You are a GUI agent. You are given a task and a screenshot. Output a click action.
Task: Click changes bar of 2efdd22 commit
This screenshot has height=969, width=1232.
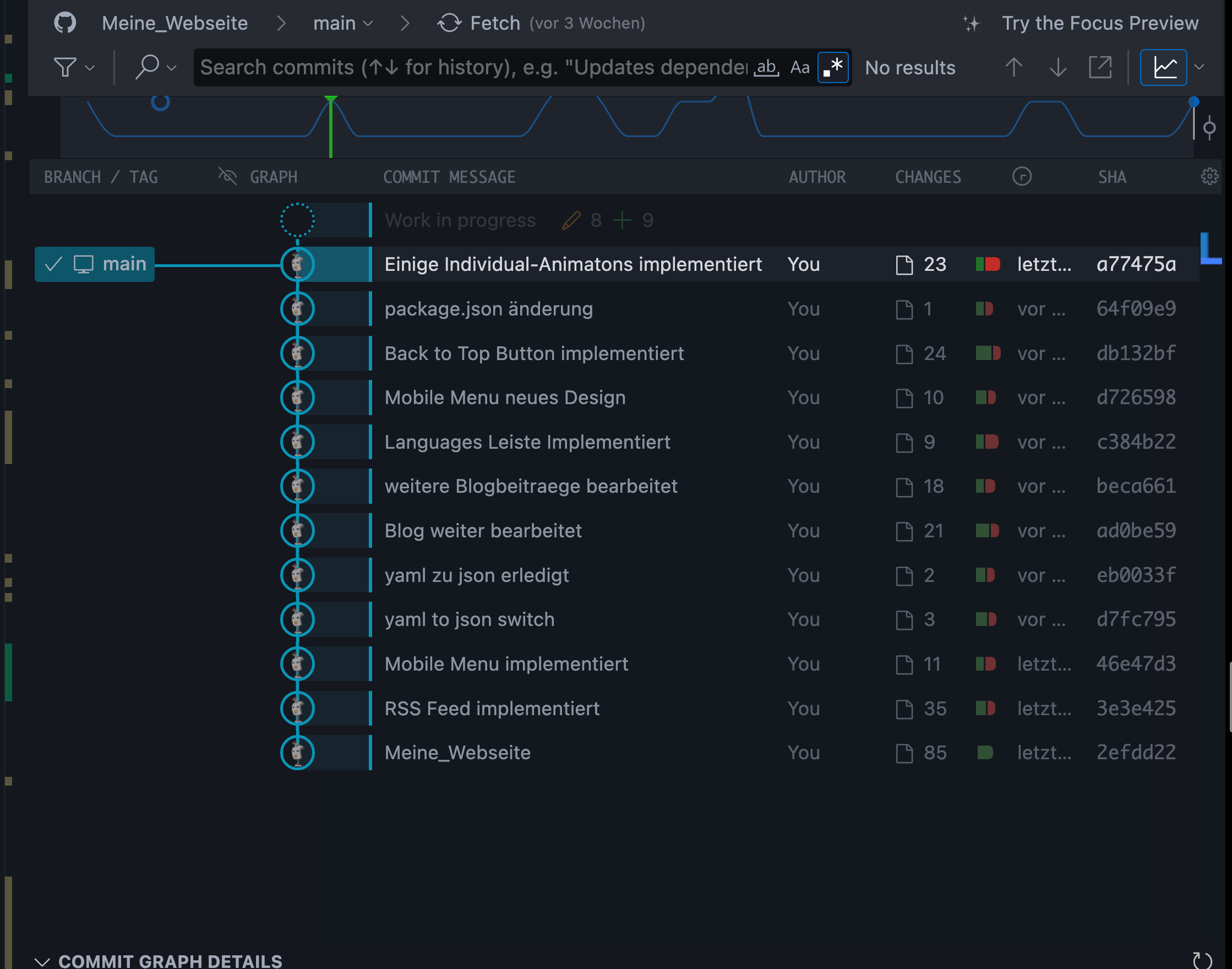[x=985, y=753]
